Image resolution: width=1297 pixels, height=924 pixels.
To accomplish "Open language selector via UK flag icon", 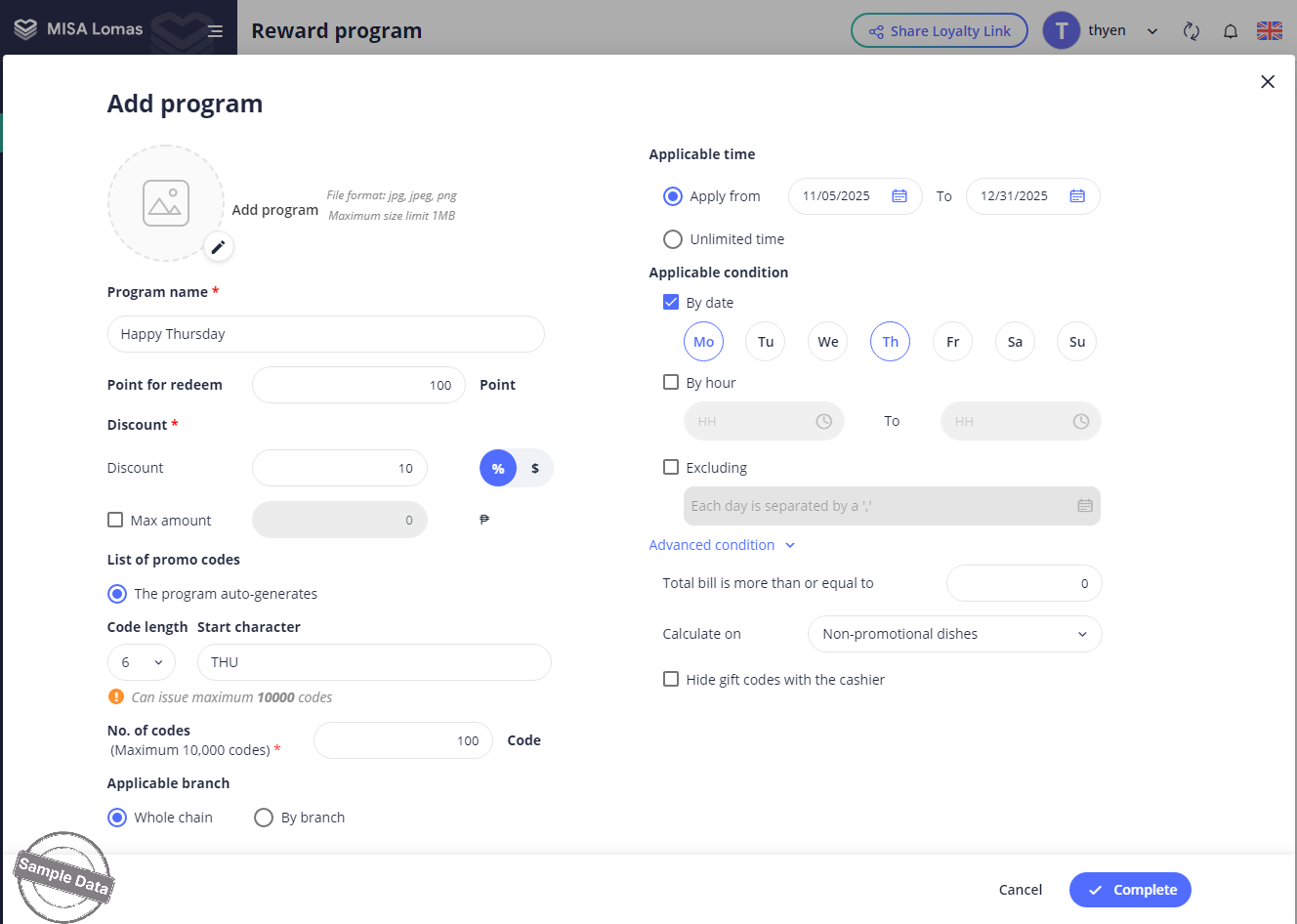I will click(1270, 31).
